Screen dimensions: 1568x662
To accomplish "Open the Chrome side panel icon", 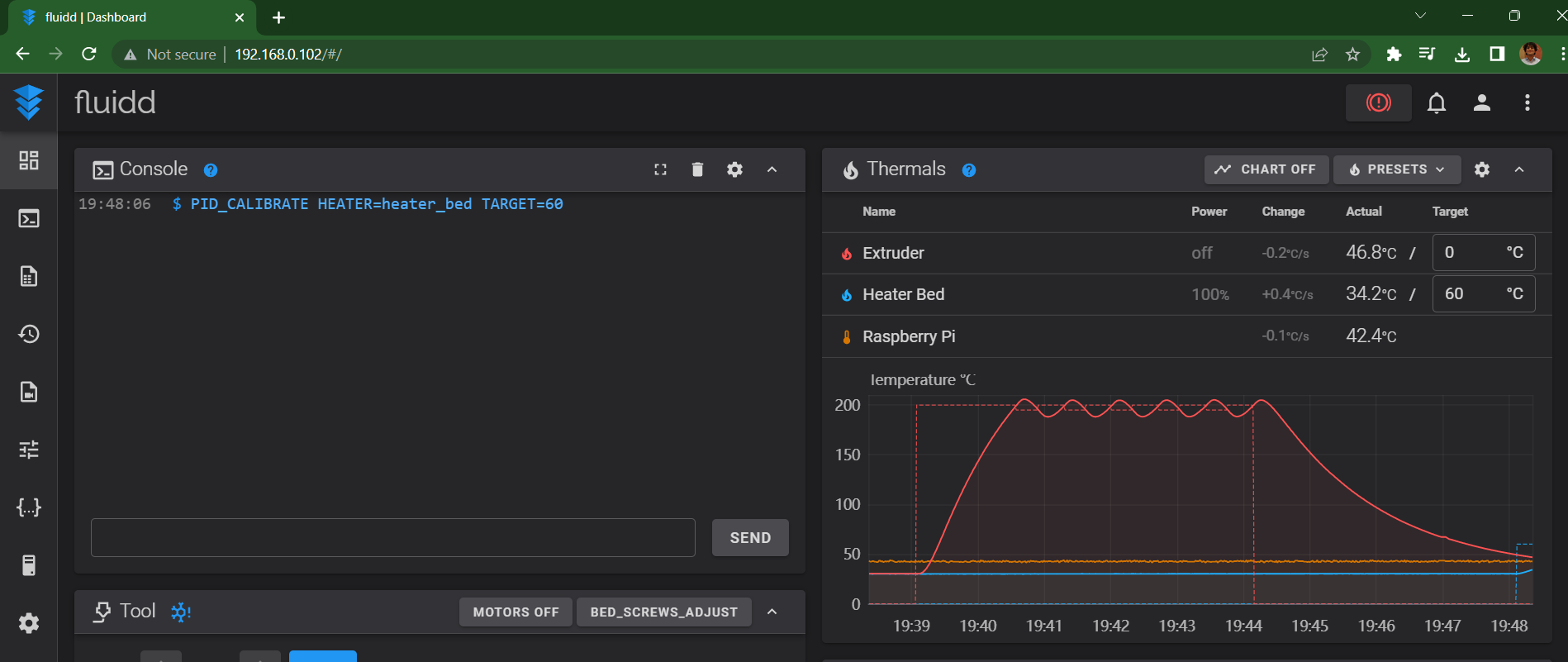I will [x=1497, y=55].
